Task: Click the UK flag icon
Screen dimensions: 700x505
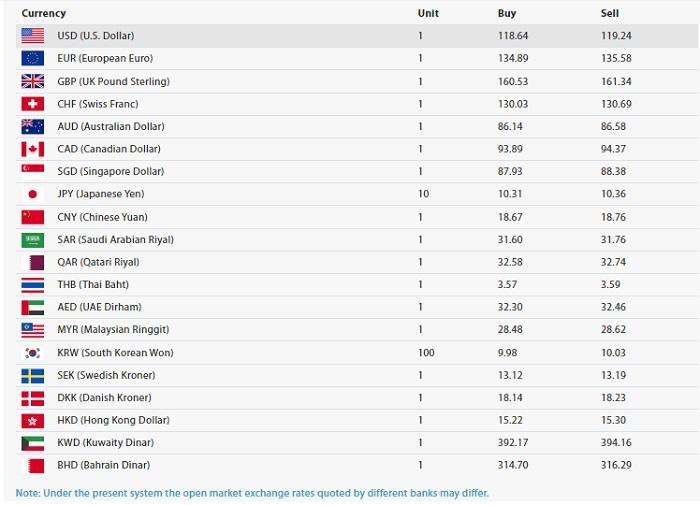Action: point(32,81)
